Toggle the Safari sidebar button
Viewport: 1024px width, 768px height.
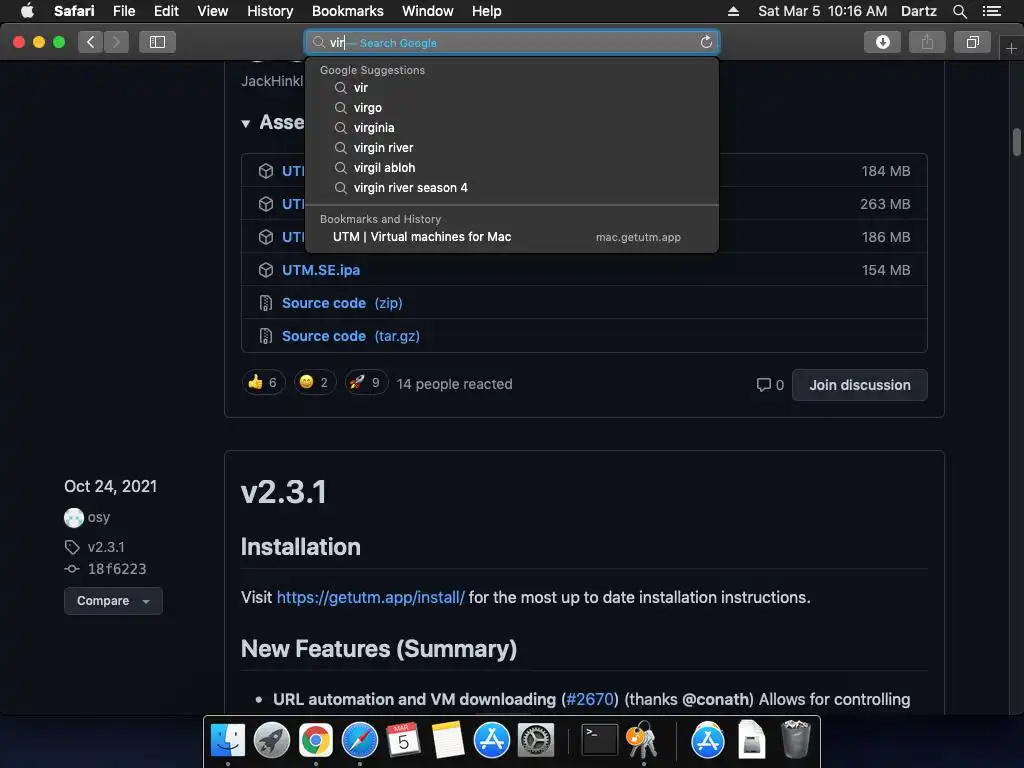point(157,42)
